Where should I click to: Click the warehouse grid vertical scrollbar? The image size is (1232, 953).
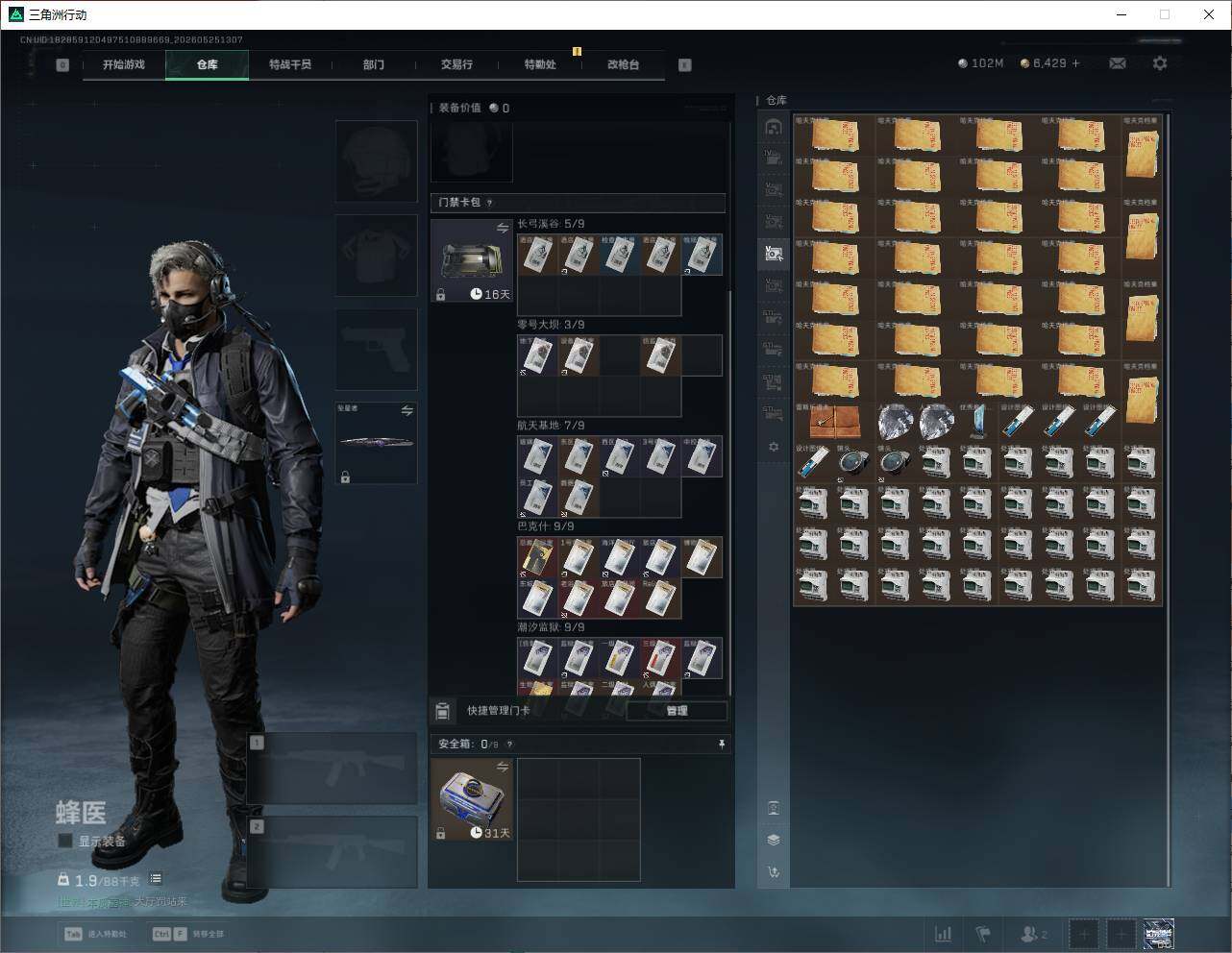1169,500
